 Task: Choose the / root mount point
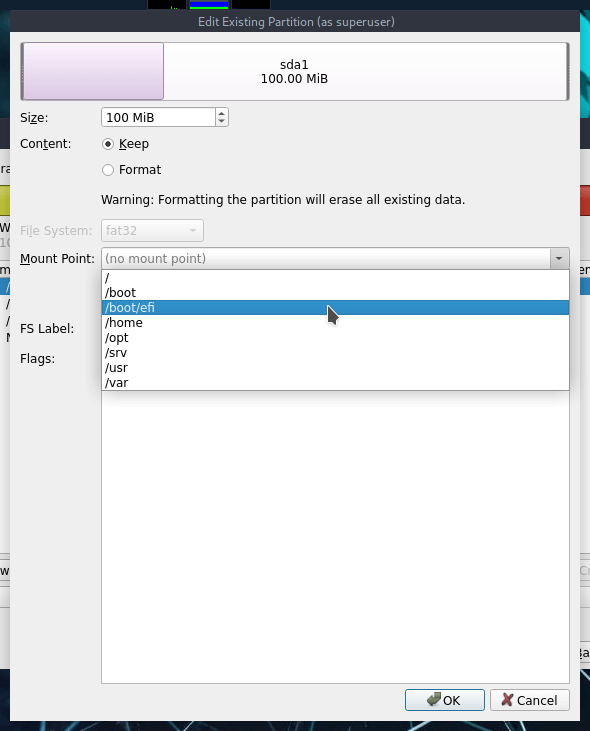tap(335, 278)
